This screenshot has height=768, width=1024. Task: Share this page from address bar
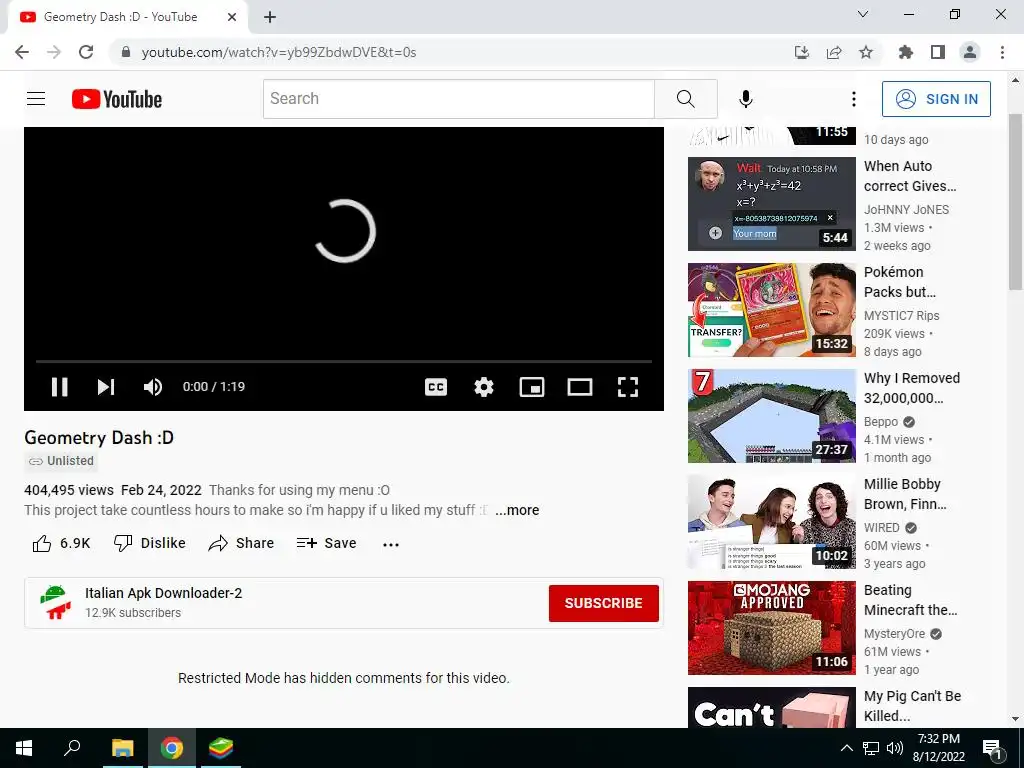pyautogui.click(x=834, y=52)
